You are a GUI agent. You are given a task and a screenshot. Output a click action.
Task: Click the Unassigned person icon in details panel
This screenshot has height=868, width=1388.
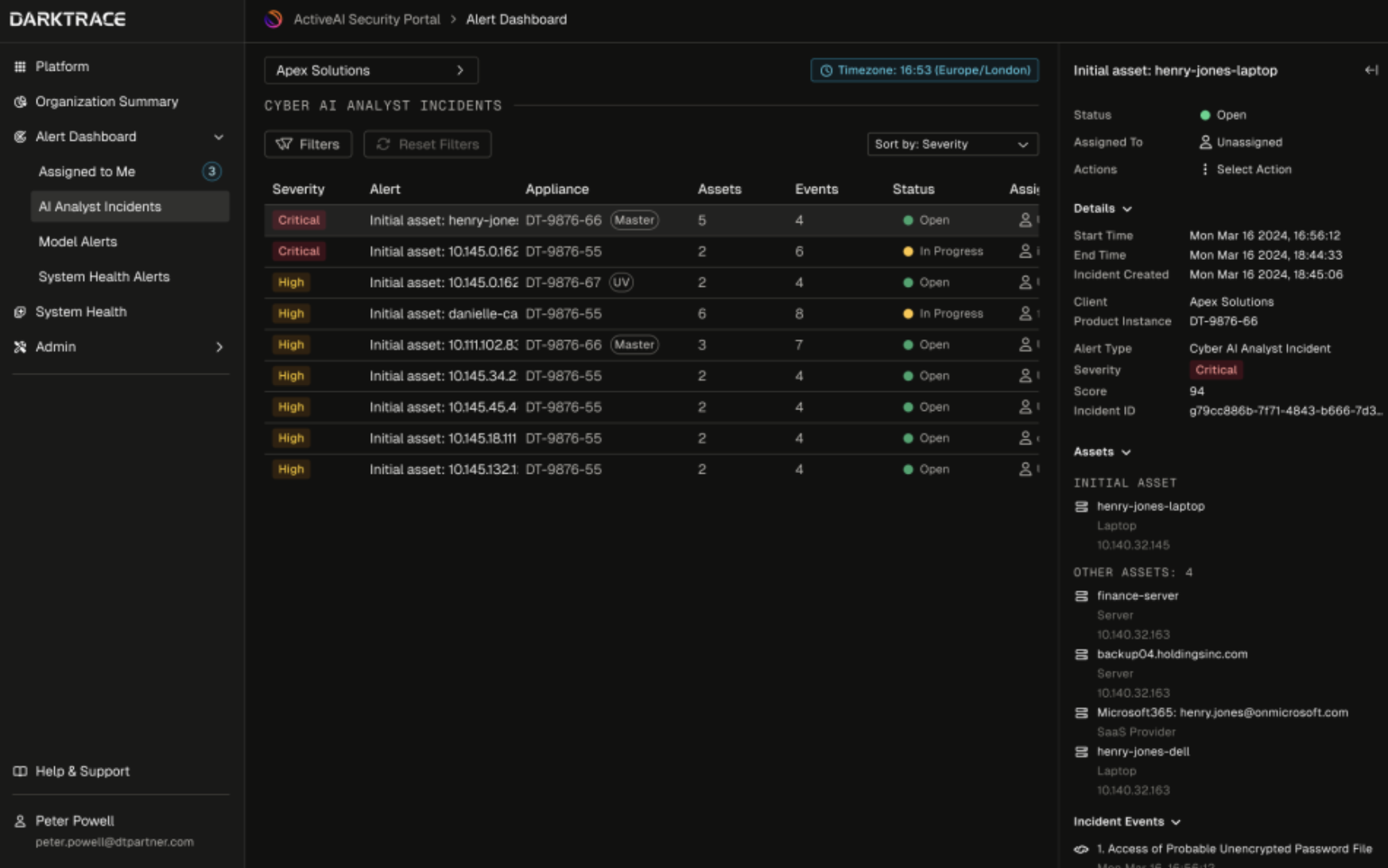tap(1207, 142)
